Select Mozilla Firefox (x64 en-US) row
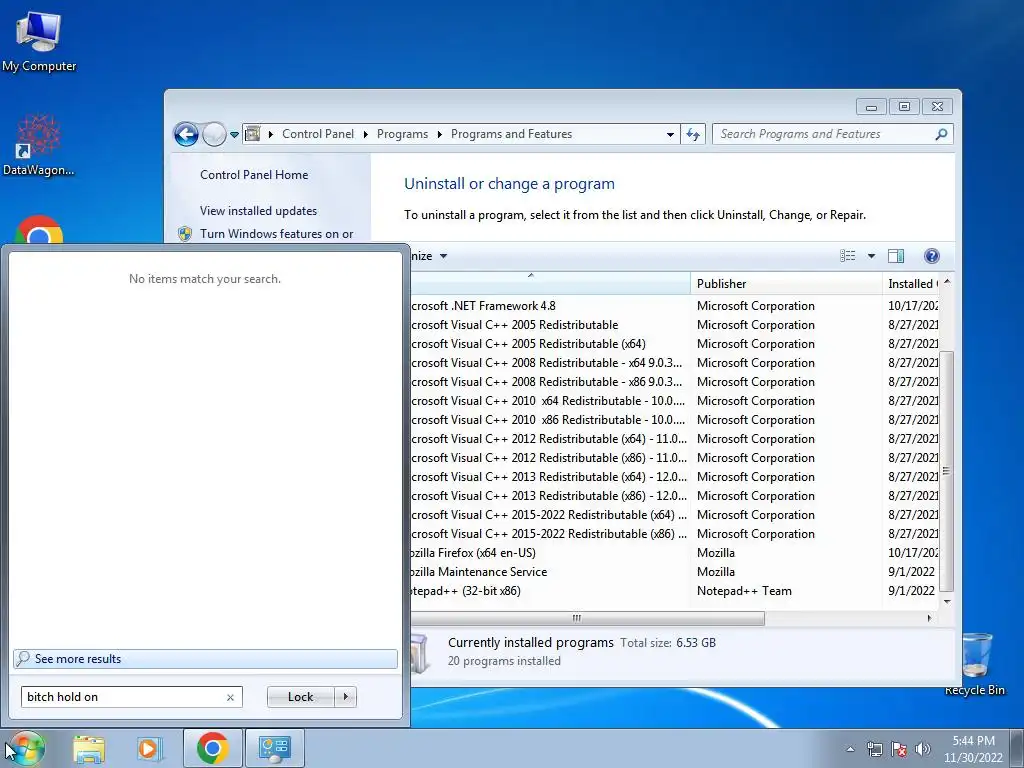This screenshot has height=768, width=1024. [x=675, y=552]
